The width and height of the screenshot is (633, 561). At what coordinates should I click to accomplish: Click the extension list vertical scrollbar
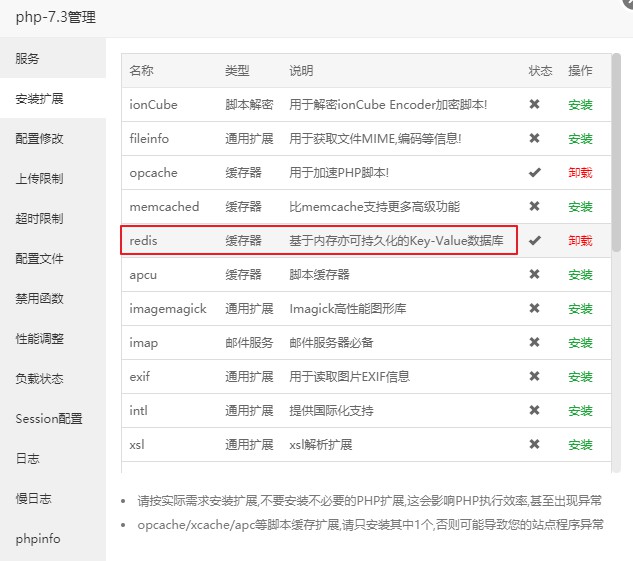pos(616,153)
